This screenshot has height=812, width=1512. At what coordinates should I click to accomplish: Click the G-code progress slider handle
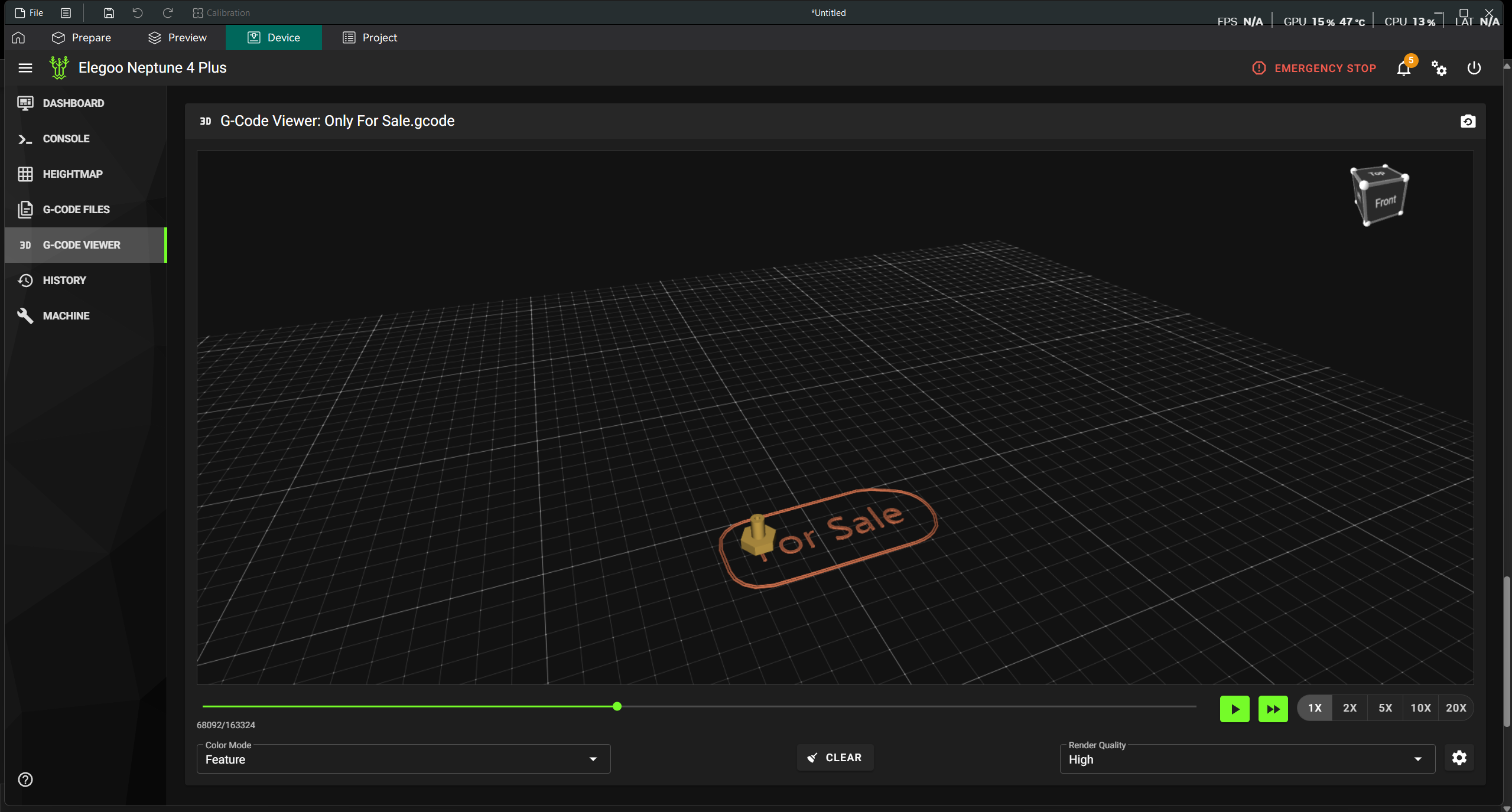[617, 706]
